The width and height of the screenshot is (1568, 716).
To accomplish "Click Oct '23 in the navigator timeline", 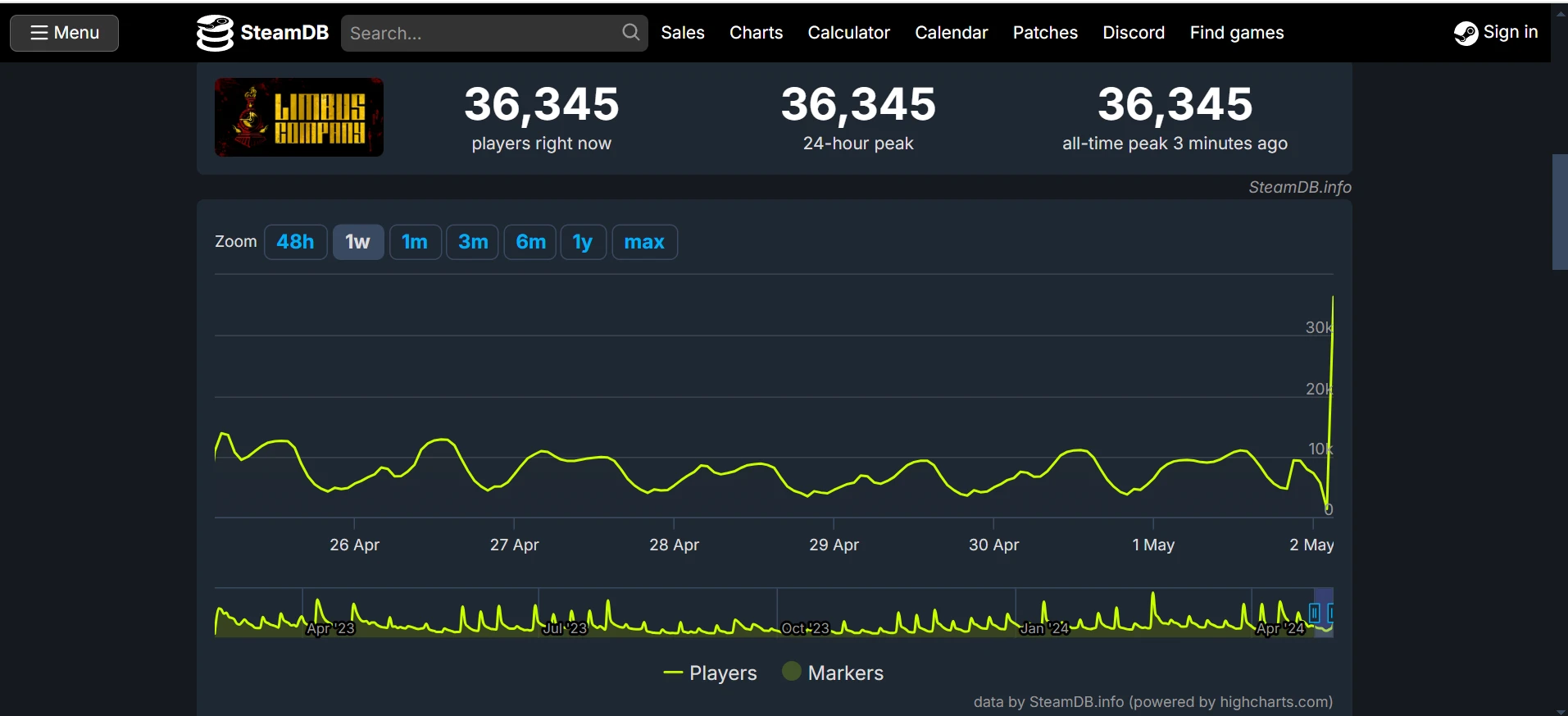I will pos(805,628).
